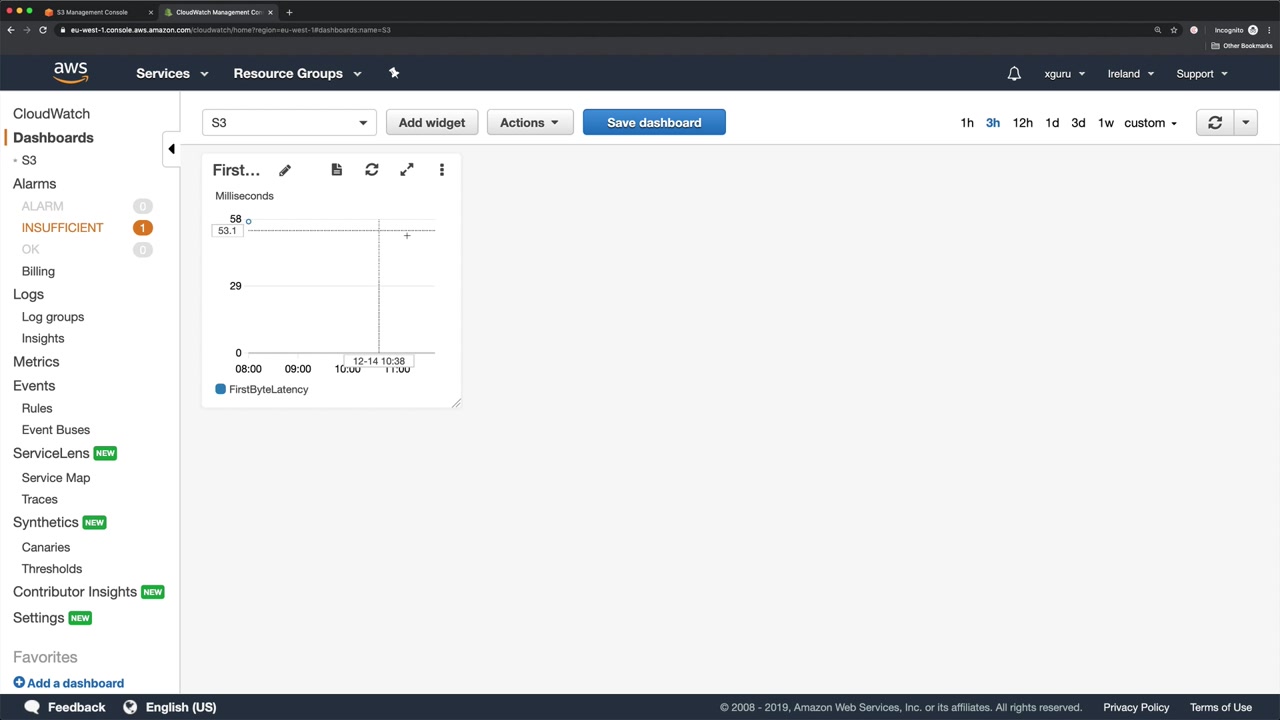Click the browser address bar
This screenshot has width=1280, height=720.
600,30
